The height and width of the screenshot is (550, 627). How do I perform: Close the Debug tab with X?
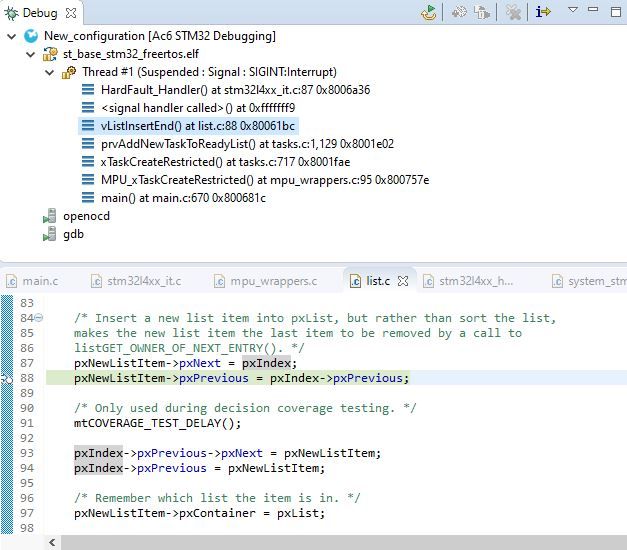(71, 13)
